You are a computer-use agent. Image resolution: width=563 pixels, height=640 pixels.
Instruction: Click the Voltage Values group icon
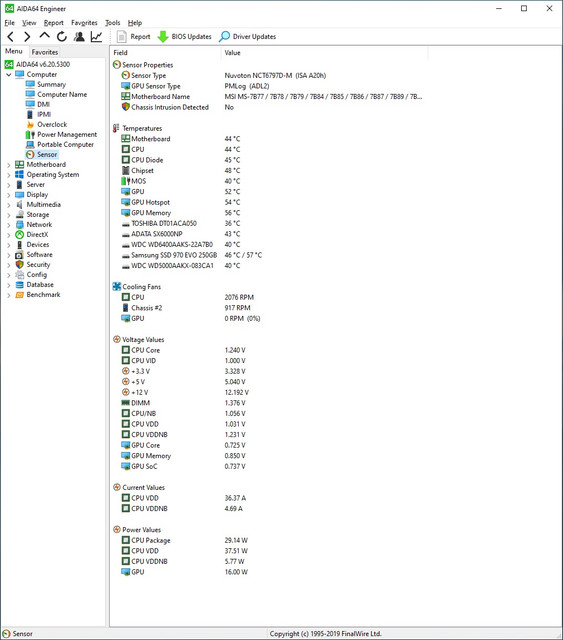pyautogui.click(x=117, y=340)
